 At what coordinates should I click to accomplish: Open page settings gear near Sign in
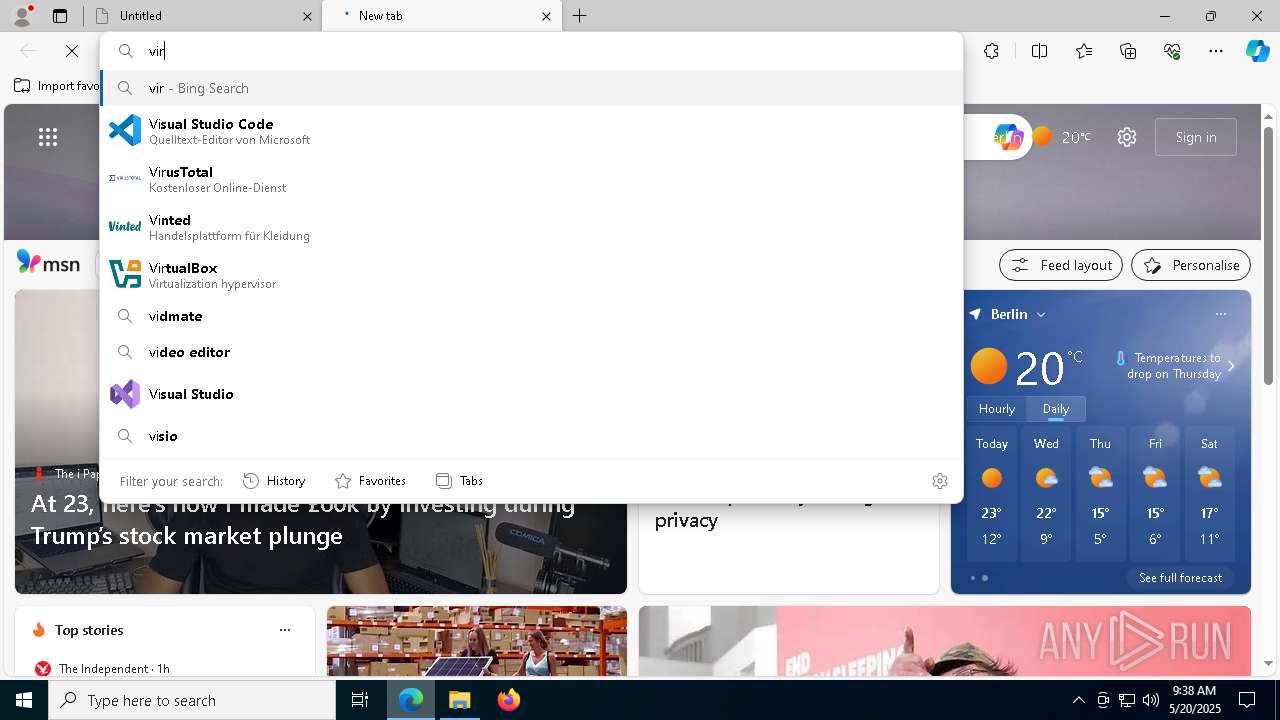[1127, 137]
